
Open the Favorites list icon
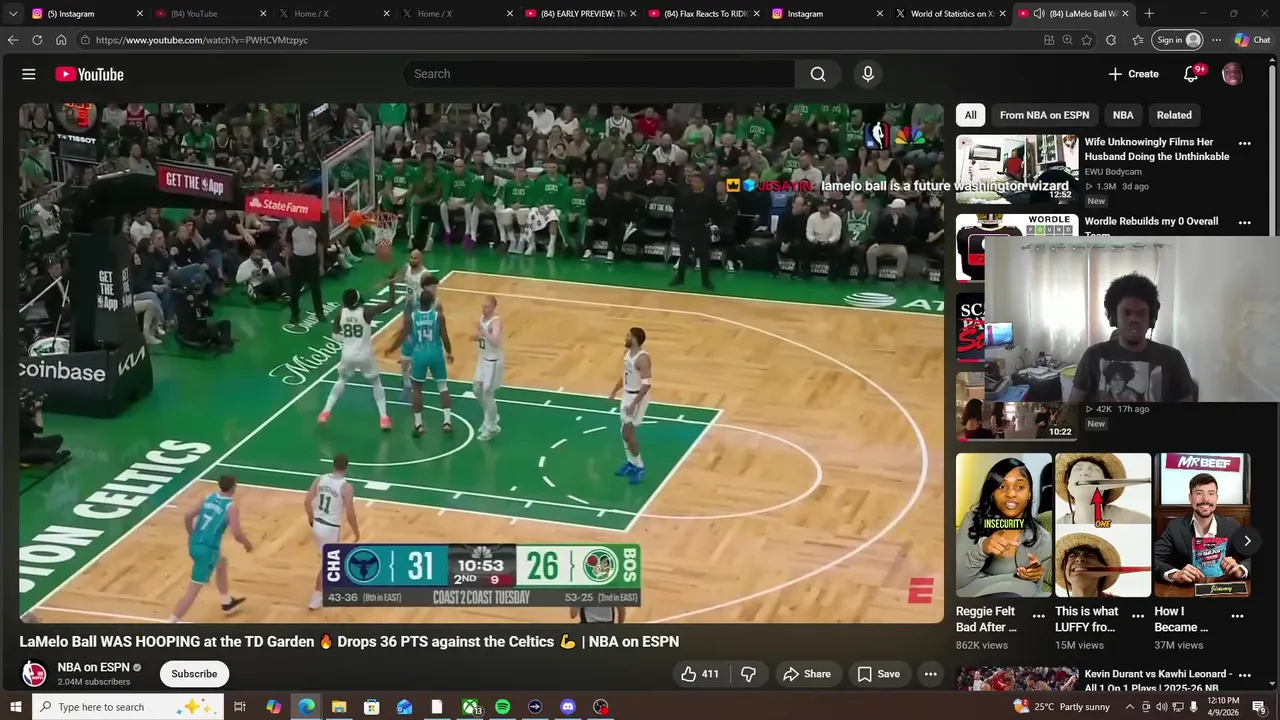tap(1137, 40)
